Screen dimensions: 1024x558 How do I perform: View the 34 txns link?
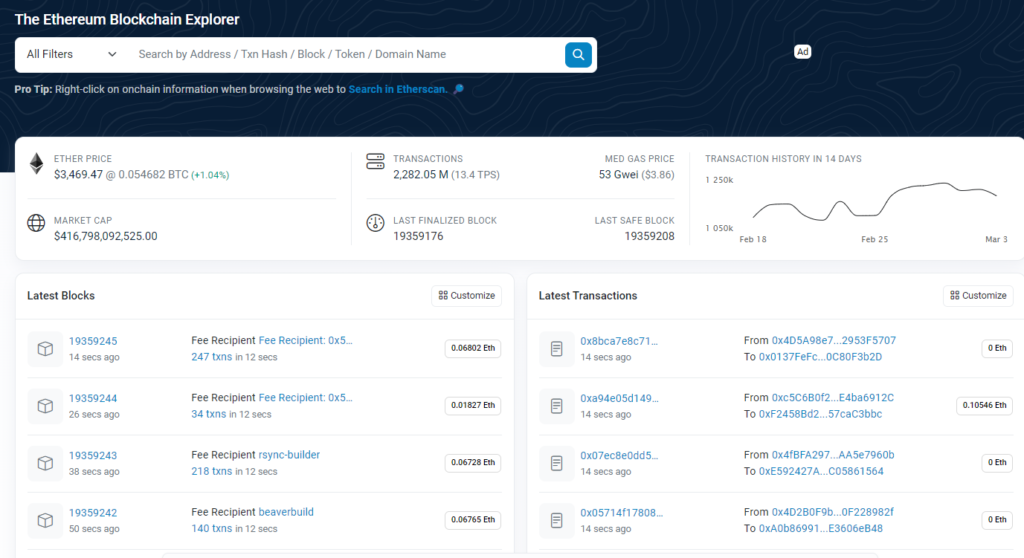pos(208,414)
